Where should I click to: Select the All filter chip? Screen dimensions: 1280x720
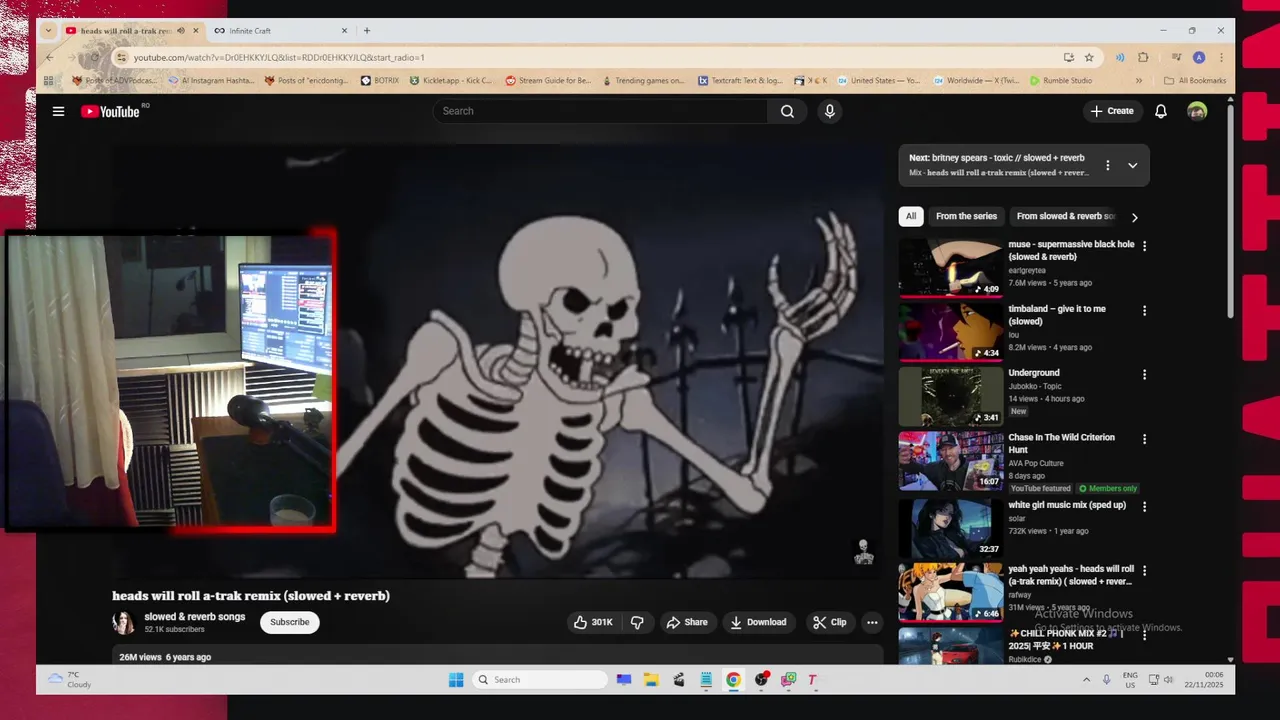911,216
